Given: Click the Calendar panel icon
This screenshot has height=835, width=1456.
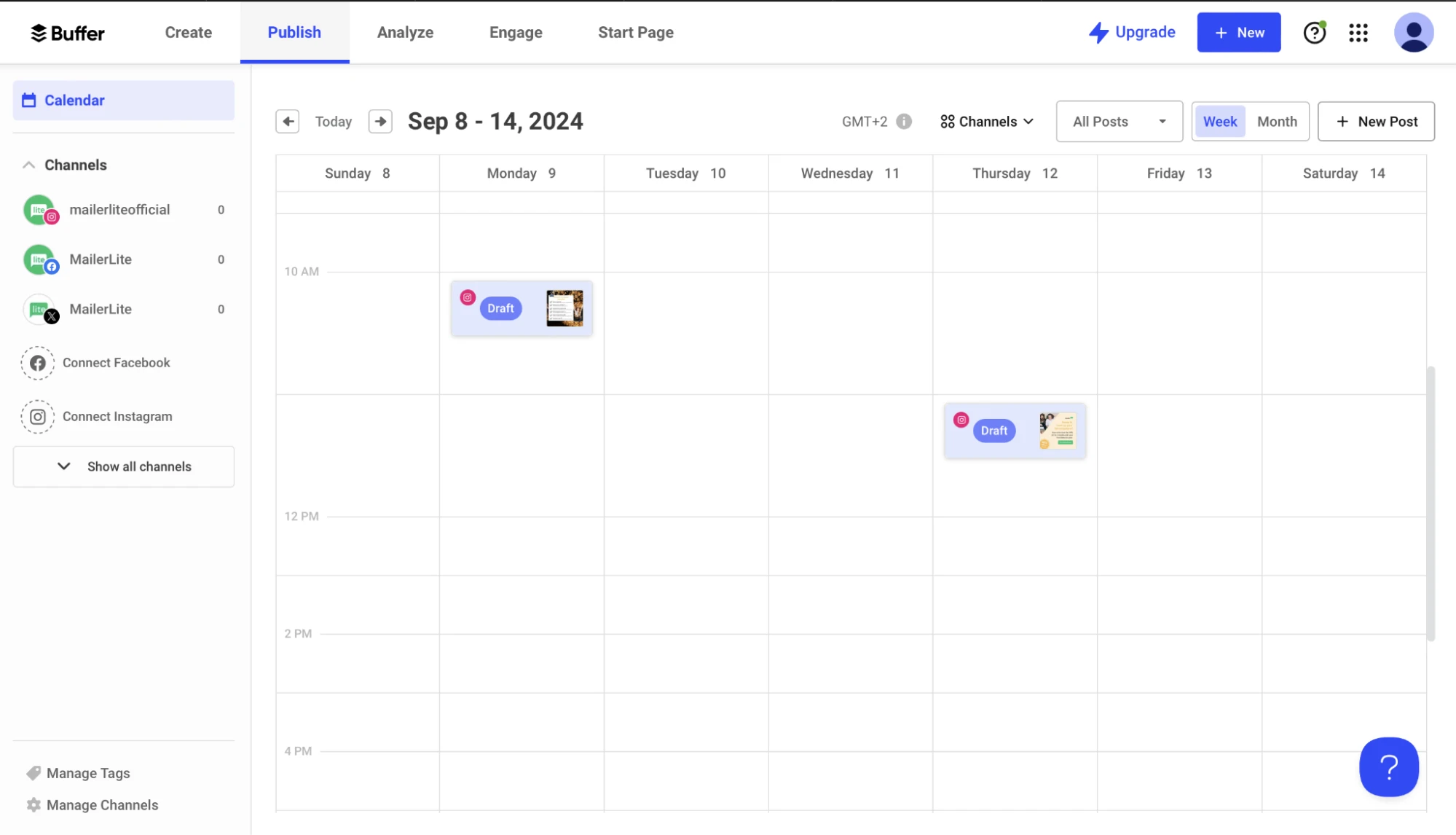Looking at the screenshot, I should (29, 99).
